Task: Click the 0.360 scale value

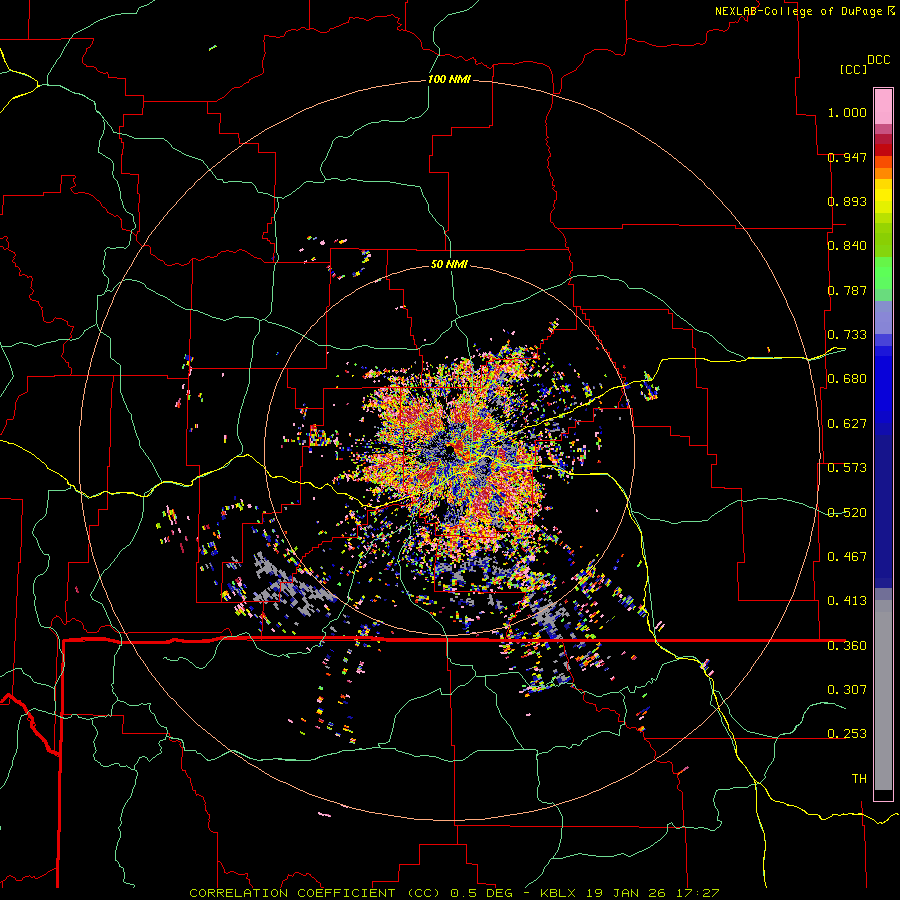Action: coord(847,646)
